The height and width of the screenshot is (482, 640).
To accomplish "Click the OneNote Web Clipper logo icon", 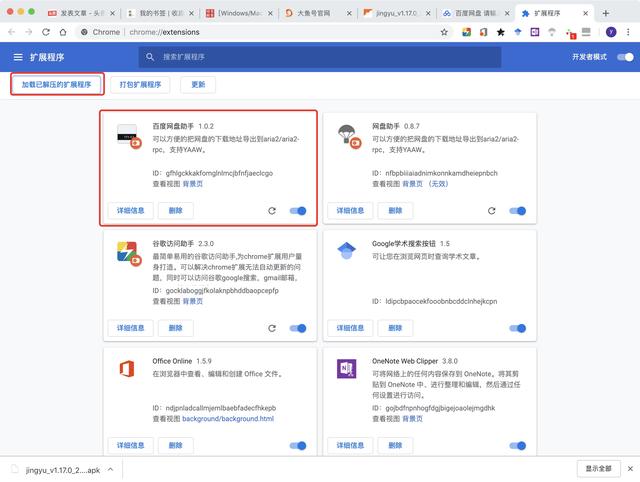I will pyautogui.click(x=347, y=369).
